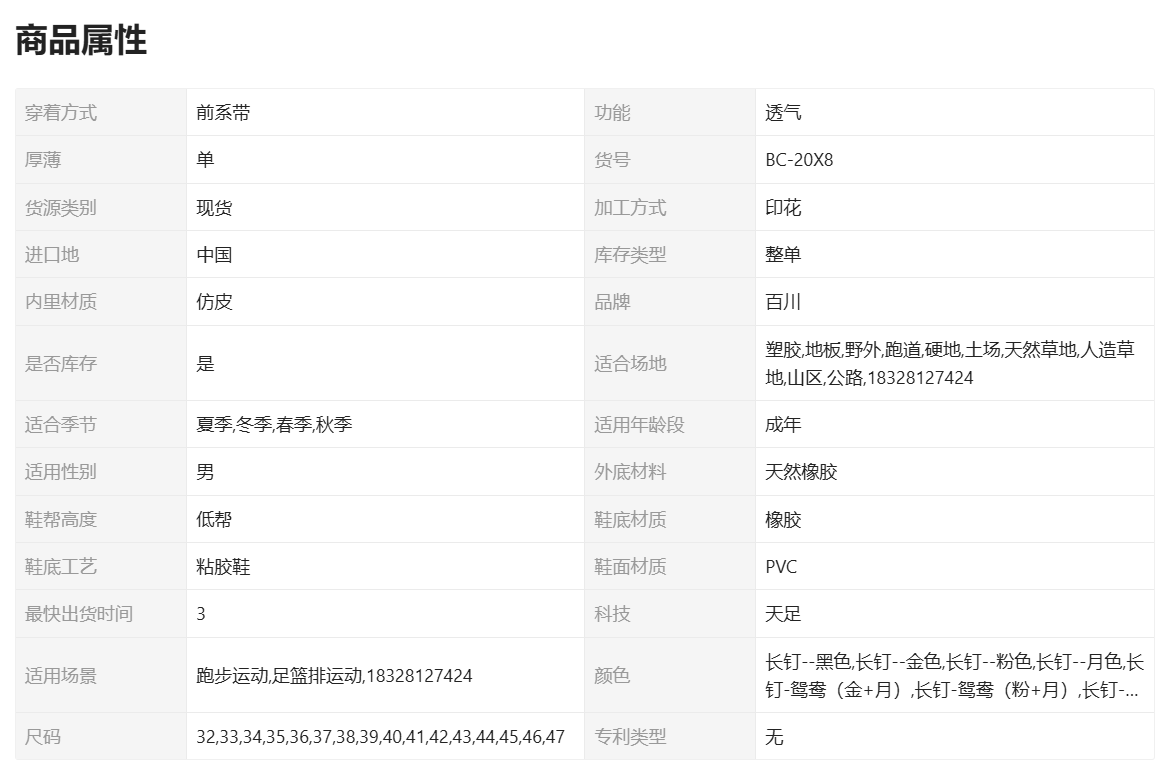Click the 低帮 shoe height value
Screen dimensions: 1171x769
[x=214, y=520]
